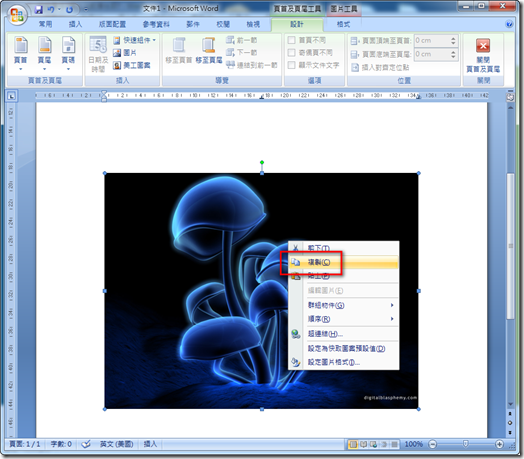Expand 群組物件(G) submenu
This screenshot has width=524, height=459.
coord(344,305)
